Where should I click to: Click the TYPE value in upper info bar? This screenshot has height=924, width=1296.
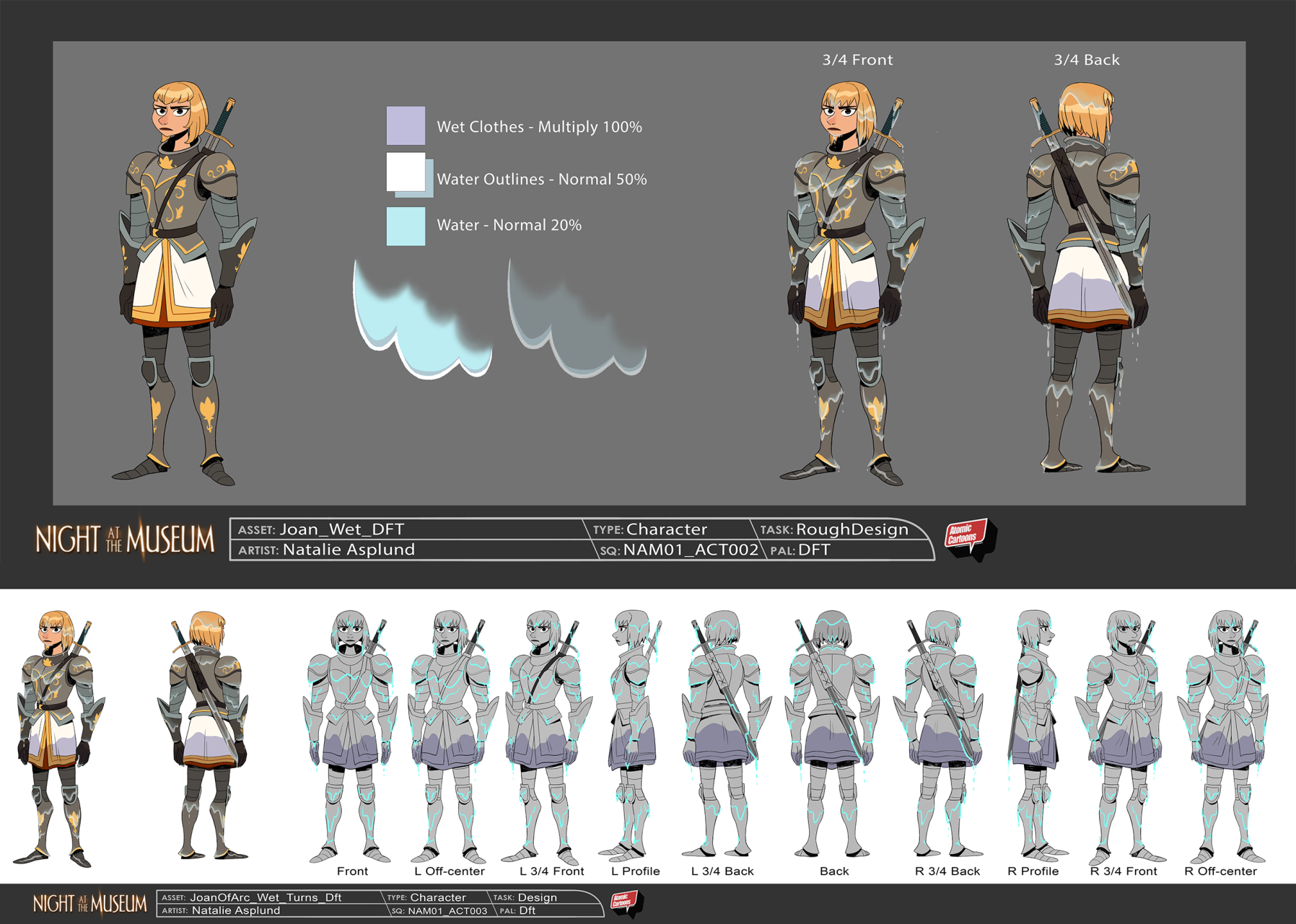667,529
